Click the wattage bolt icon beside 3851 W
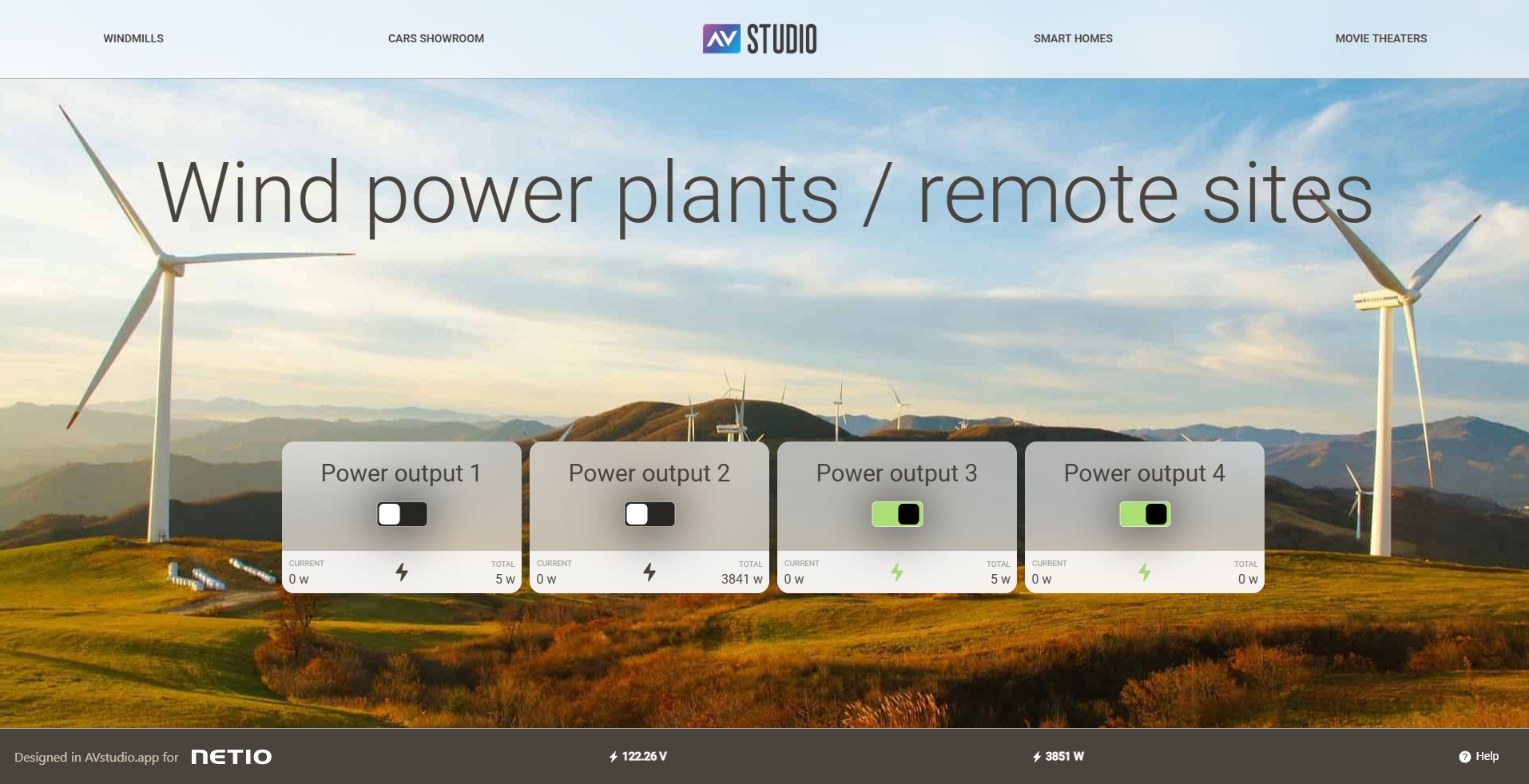 [x=1037, y=757]
